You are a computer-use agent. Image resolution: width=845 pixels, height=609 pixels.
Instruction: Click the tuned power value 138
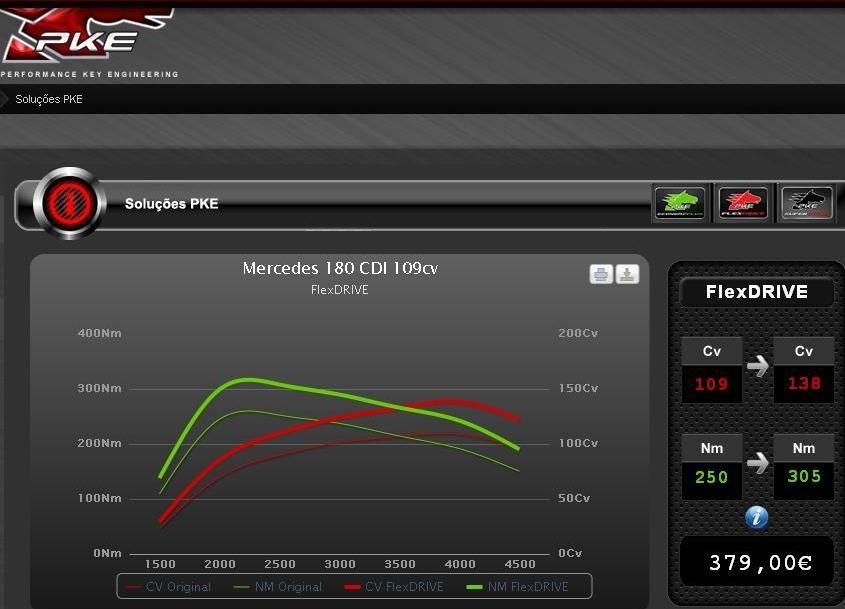click(804, 383)
